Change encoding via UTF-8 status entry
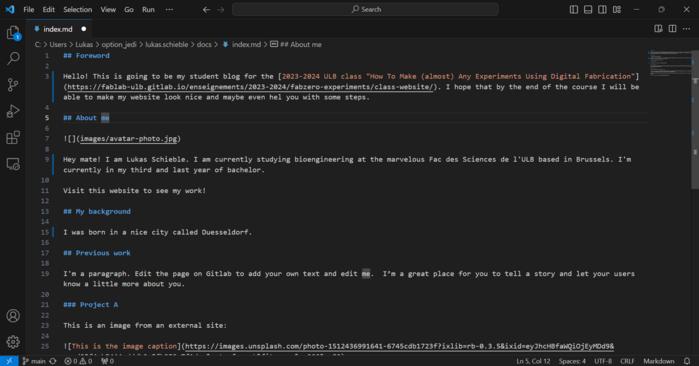699x366 pixels. (603, 361)
